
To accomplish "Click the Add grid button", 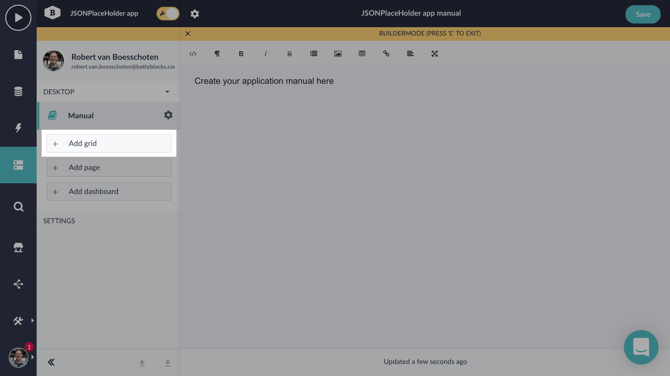I will (x=109, y=144).
